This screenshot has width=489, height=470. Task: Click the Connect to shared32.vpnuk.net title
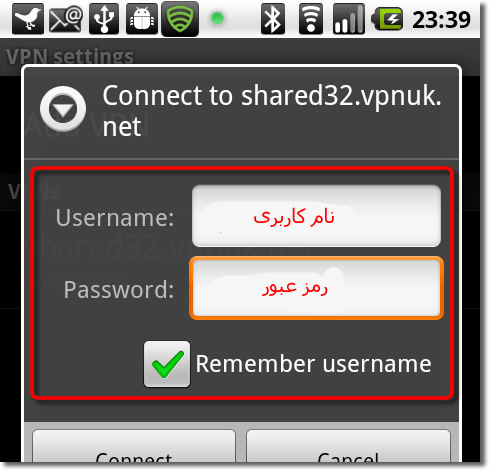(x=272, y=111)
